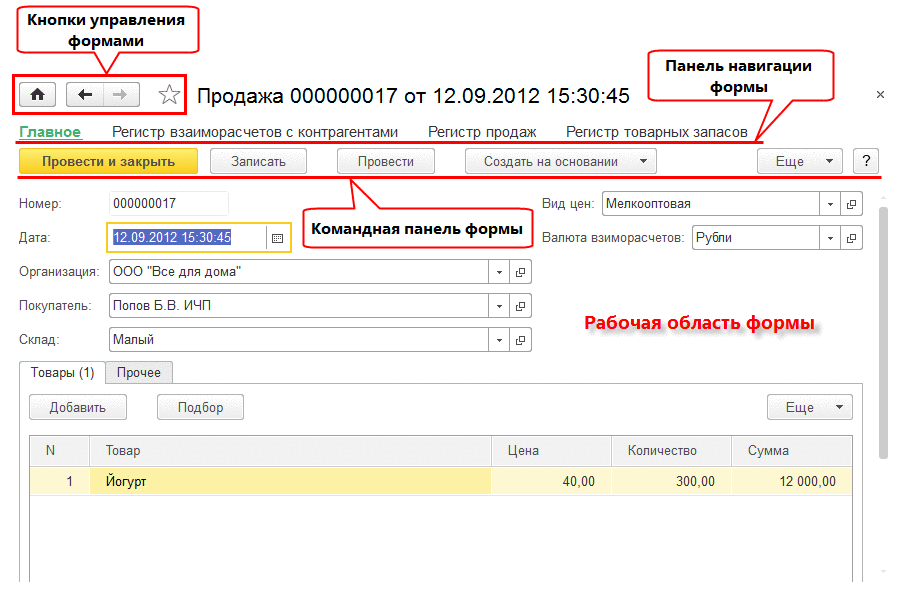Click the vertical scrollbar on the right
Viewport: 900px width, 591px height.
click(883, 333)
